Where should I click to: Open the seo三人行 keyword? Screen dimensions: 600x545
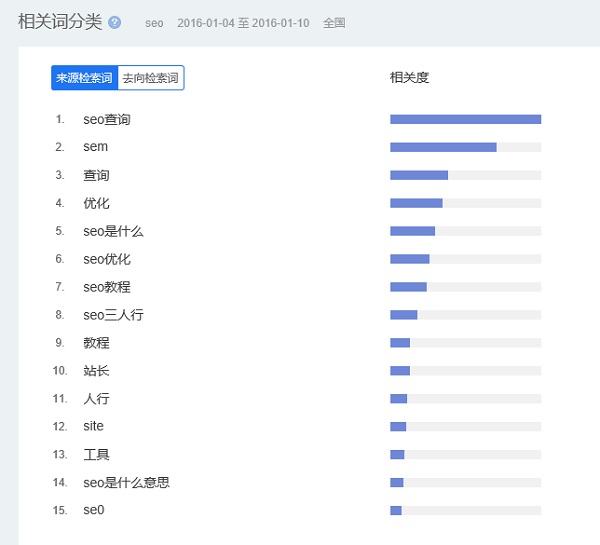coord(113,315)
